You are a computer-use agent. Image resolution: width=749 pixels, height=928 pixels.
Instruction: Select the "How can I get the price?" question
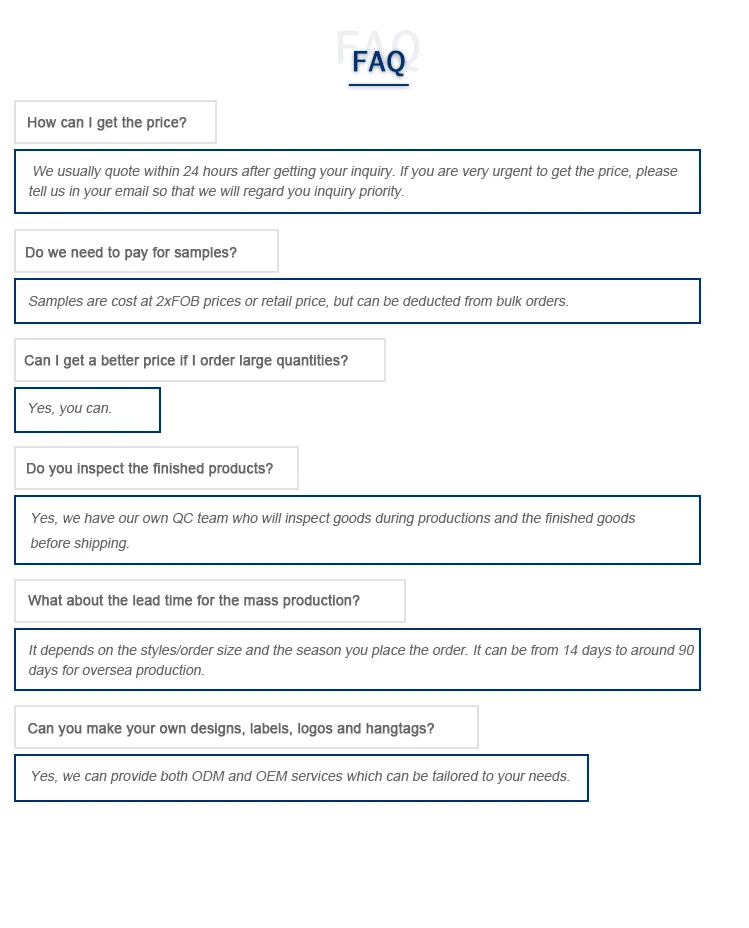coord(107,122)
